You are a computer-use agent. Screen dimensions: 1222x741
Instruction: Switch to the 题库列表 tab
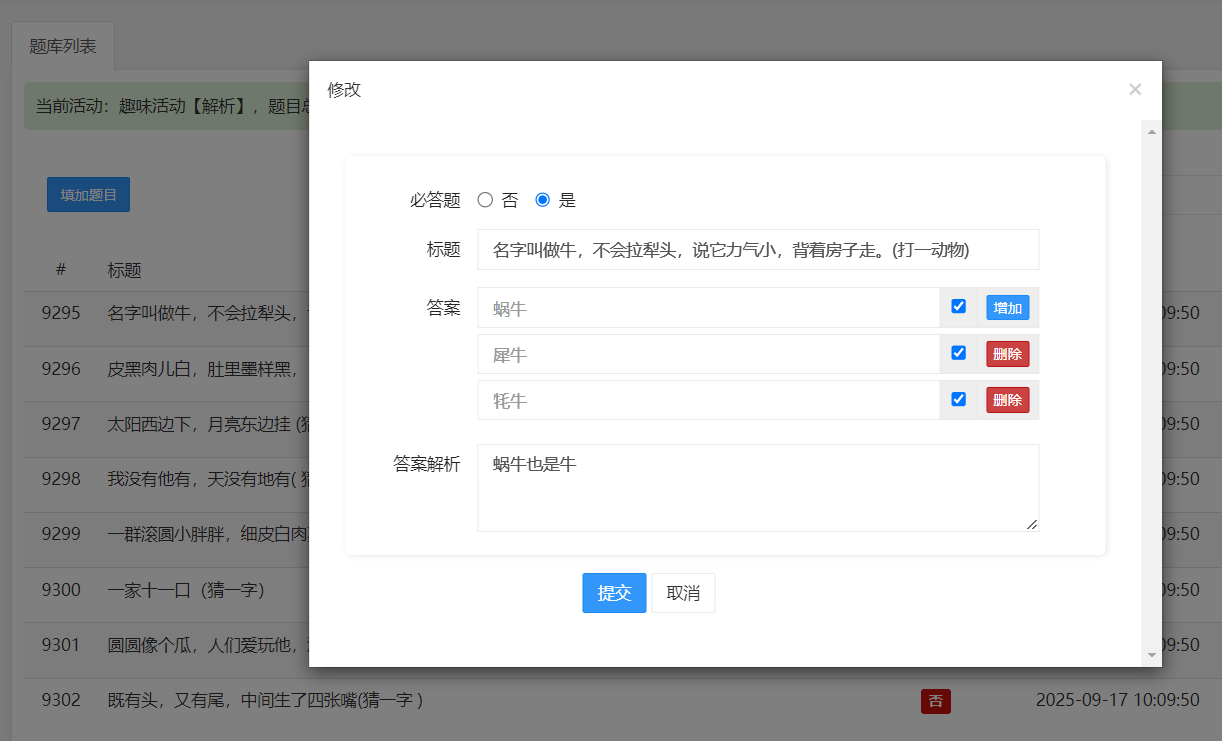[x=63, y=46]
